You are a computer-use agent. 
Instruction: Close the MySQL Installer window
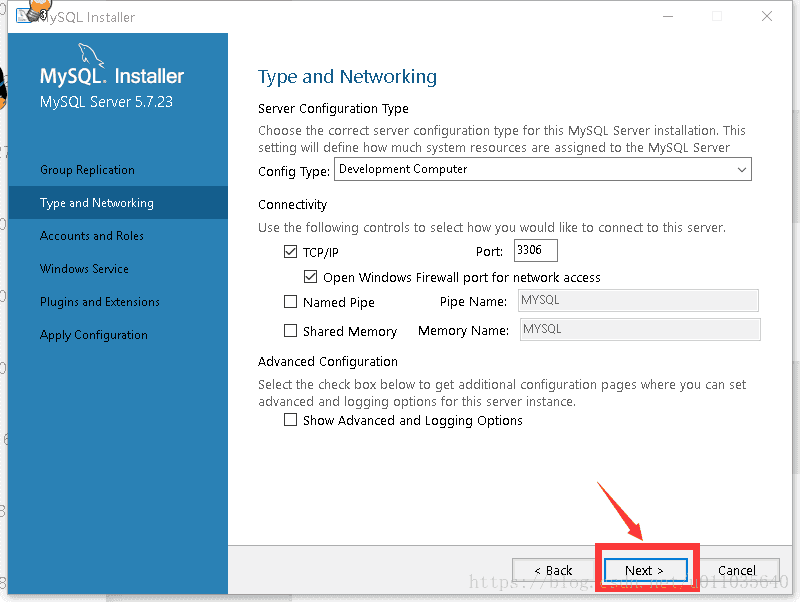point(767,16)
